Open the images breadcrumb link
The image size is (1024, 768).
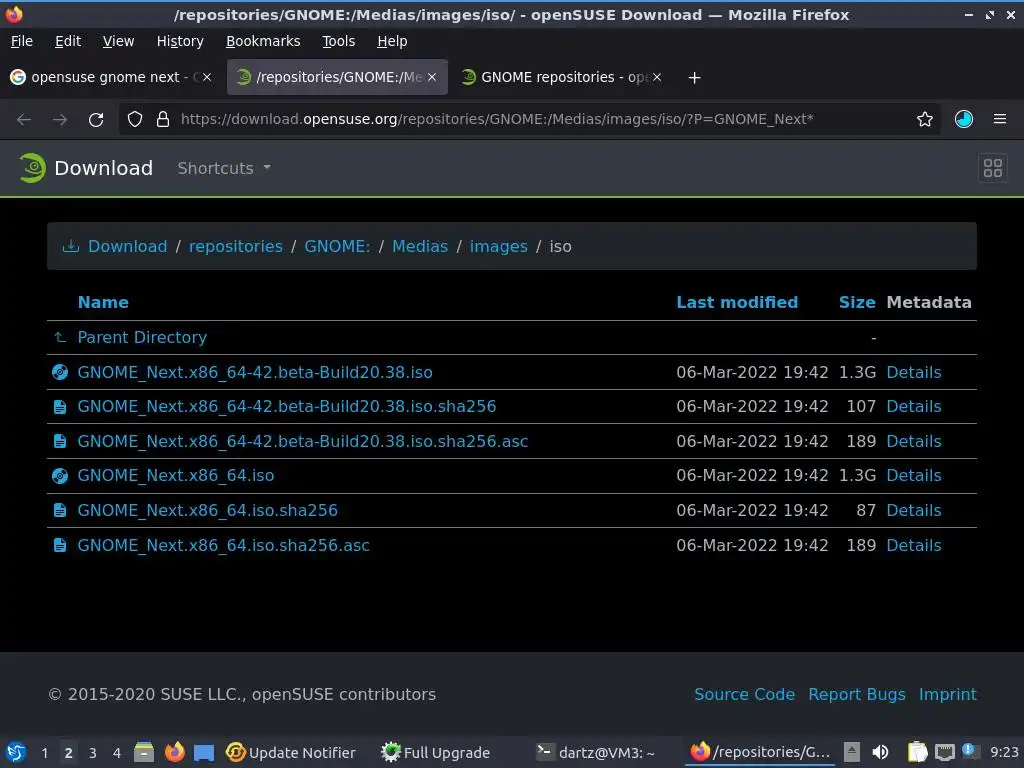(498, 246)
